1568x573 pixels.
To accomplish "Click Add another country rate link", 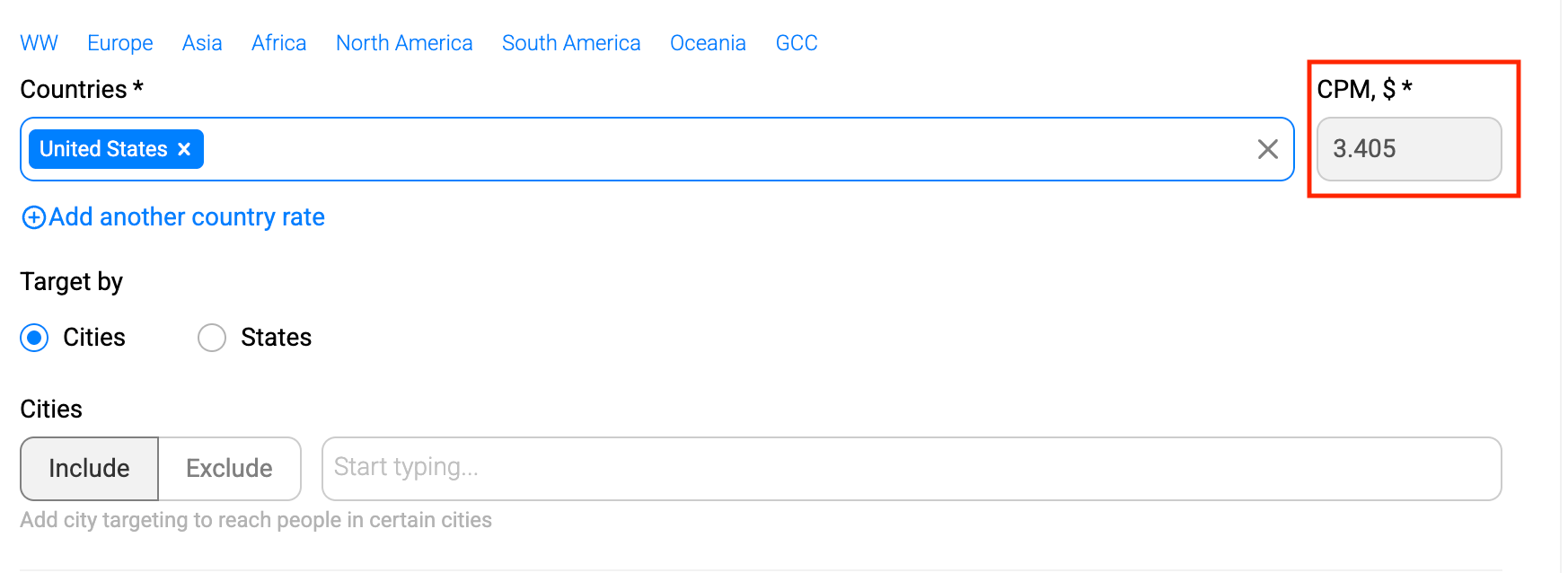I will pos(187,217).
